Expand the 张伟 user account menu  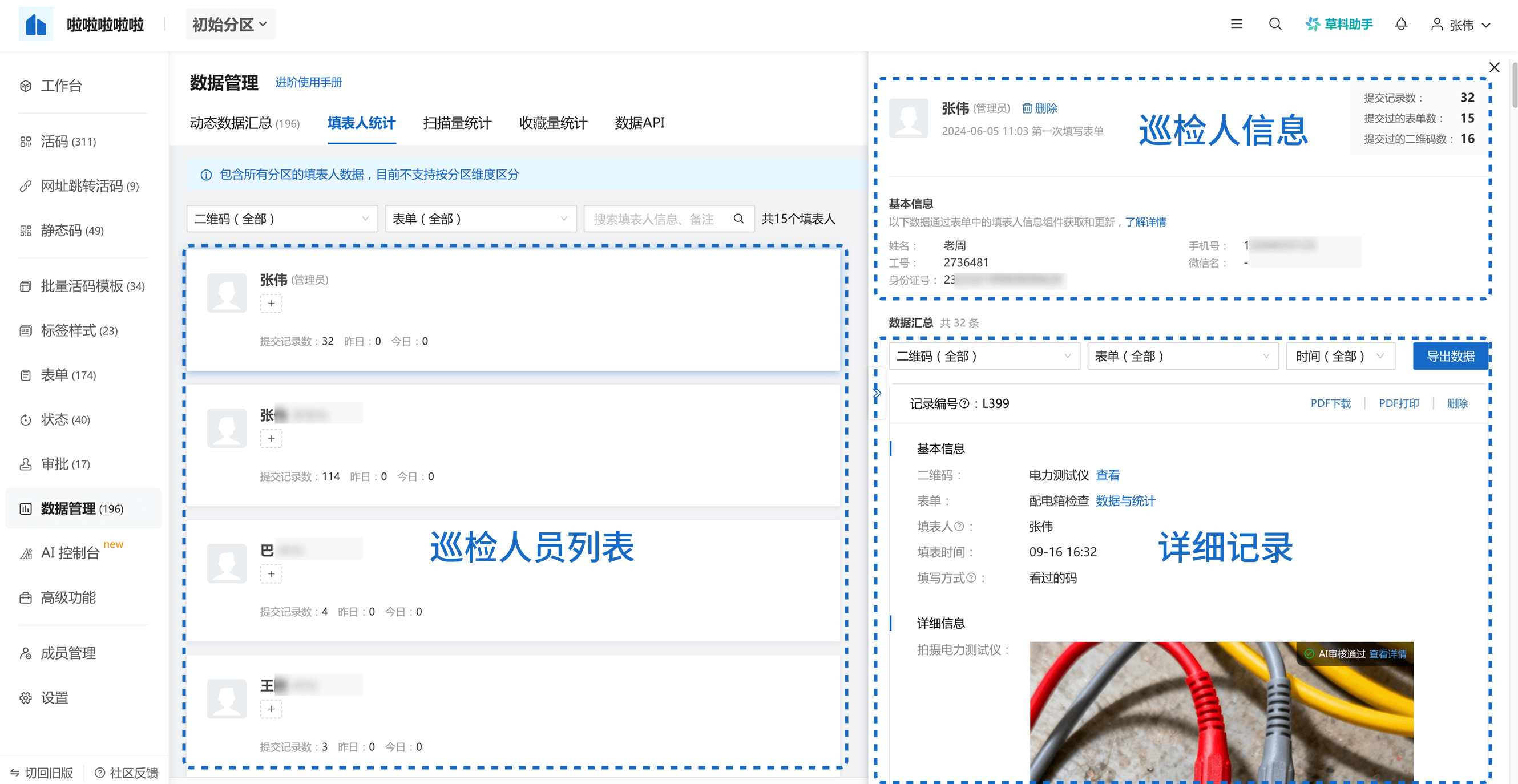[1461, 25]
